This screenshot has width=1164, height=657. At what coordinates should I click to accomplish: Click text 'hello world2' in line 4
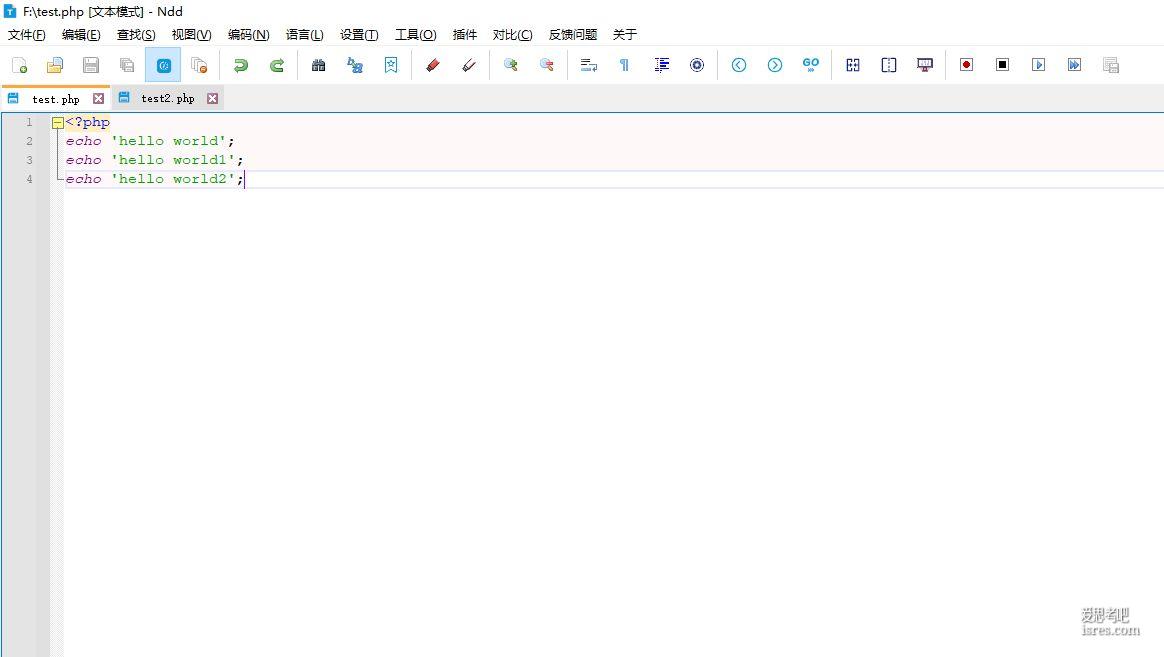click(173, 179)
